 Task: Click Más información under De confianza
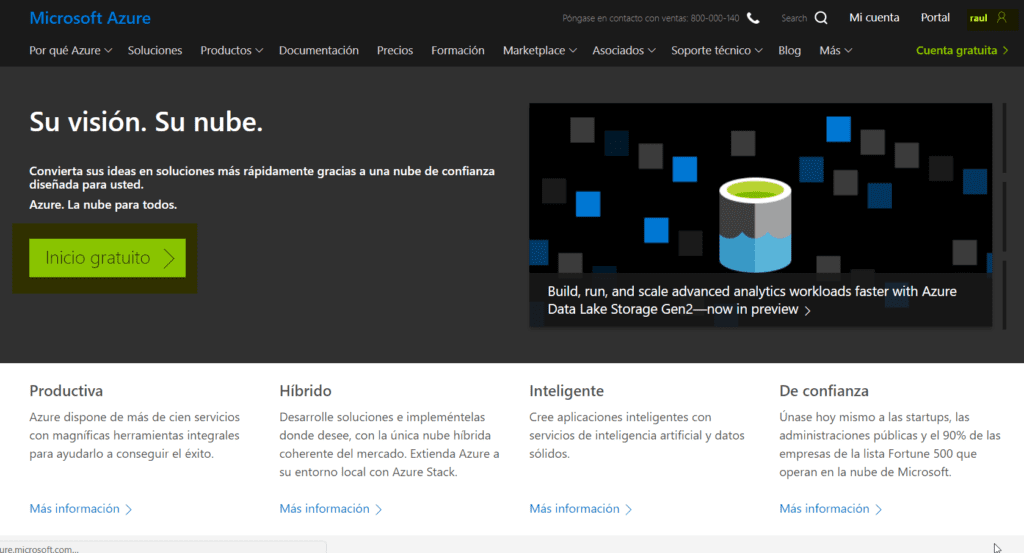(831, 509)
